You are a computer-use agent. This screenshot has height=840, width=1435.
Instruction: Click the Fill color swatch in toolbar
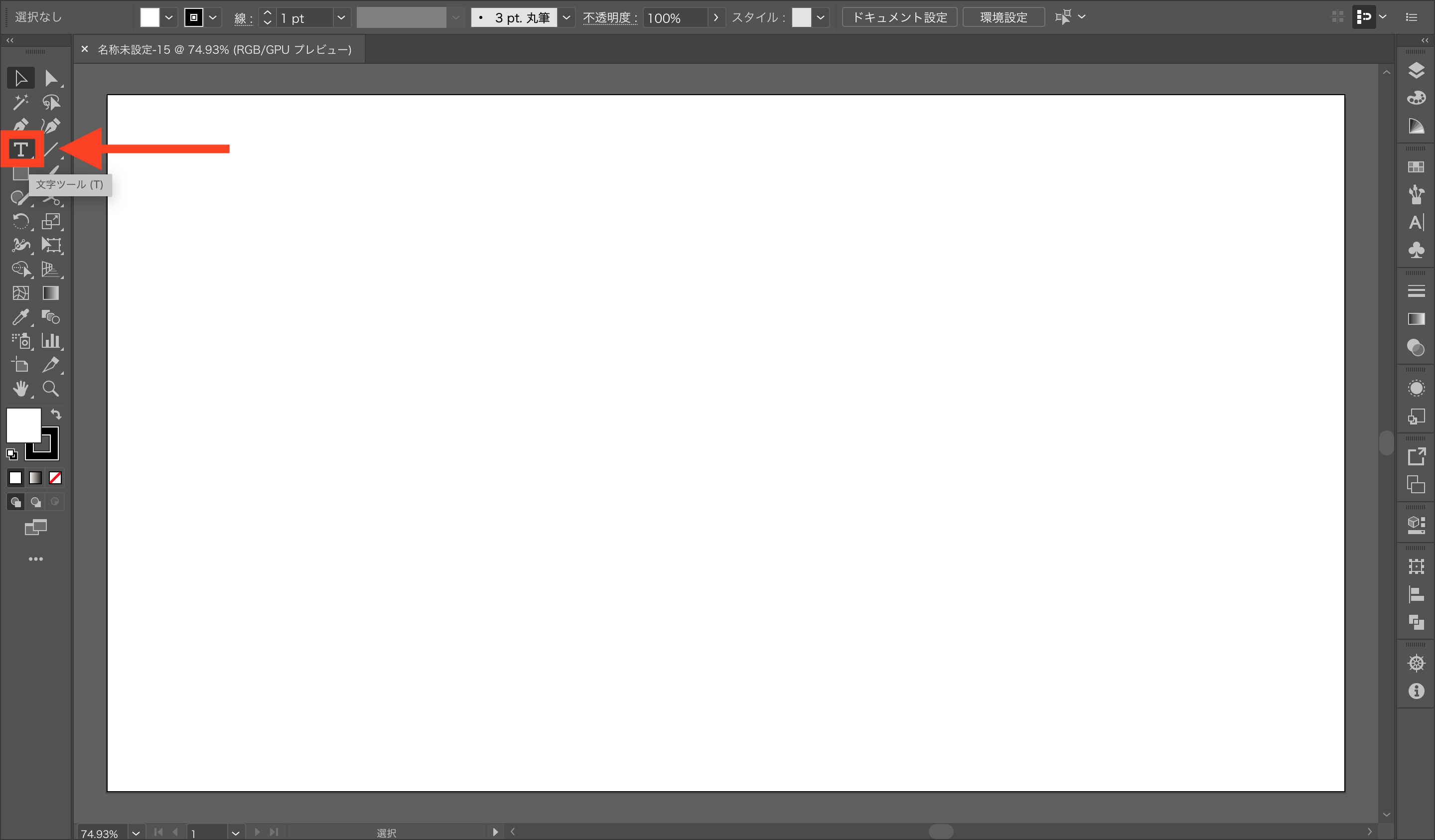[23, 425]
